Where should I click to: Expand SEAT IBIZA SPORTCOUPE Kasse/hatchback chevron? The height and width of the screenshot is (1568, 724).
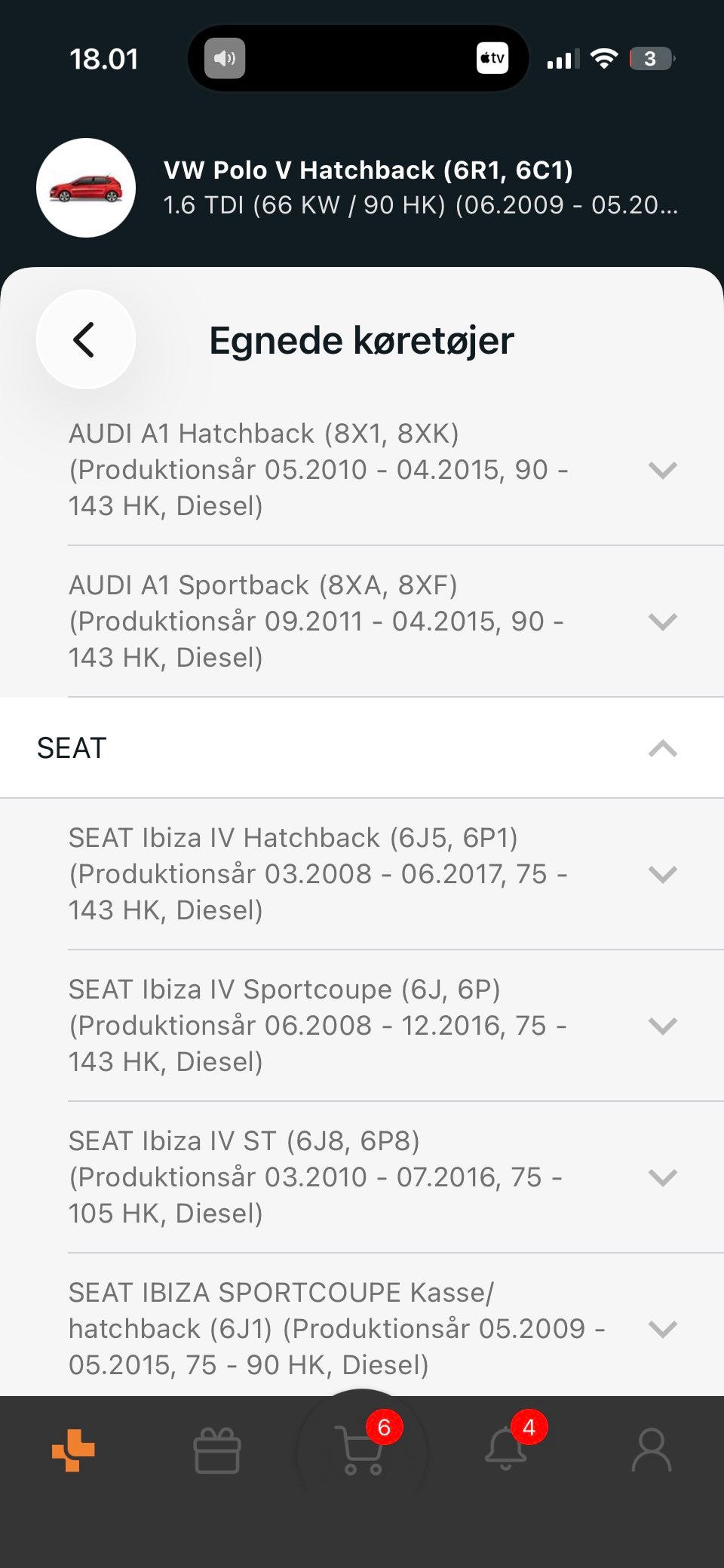662,1329
